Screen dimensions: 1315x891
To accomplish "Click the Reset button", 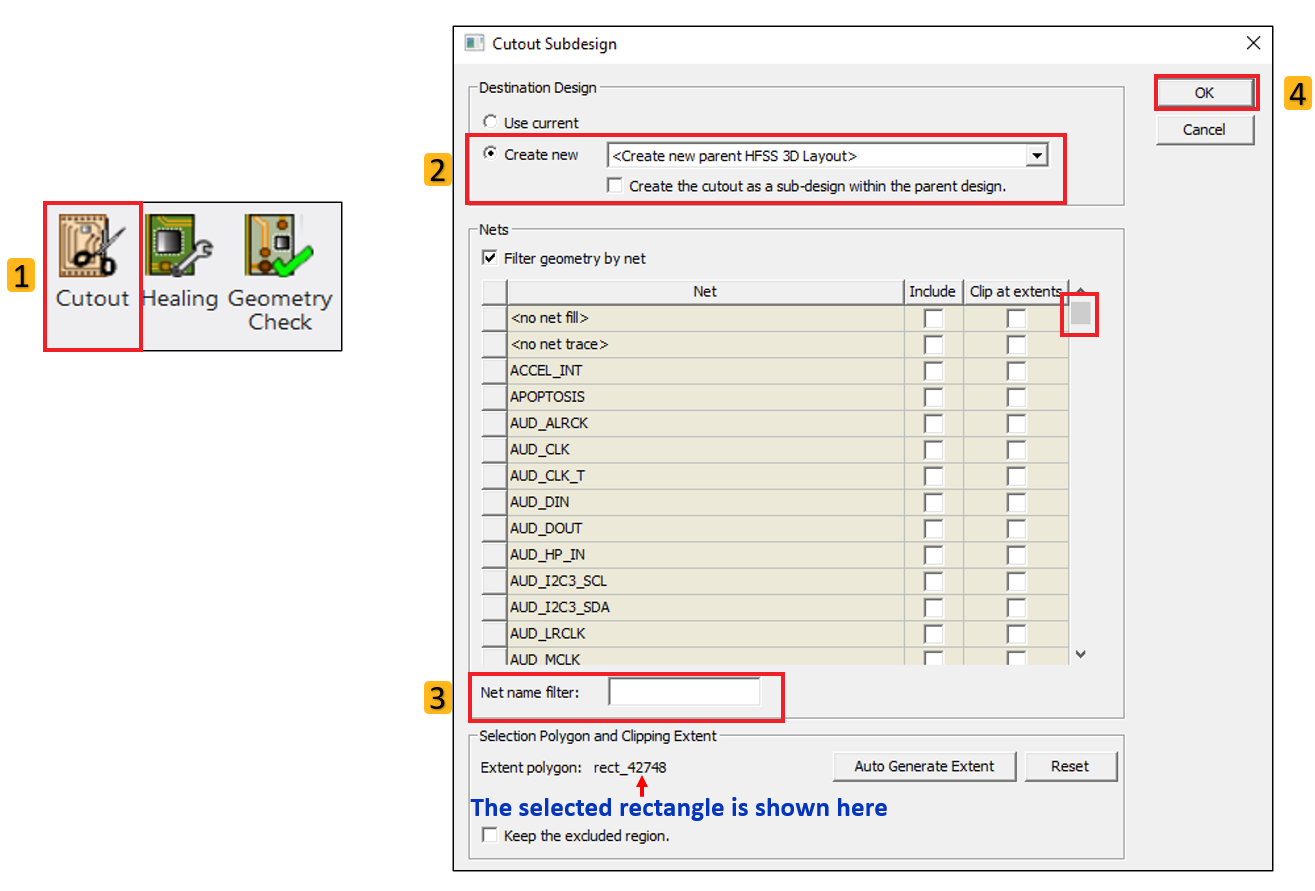I will [1069, 766].
